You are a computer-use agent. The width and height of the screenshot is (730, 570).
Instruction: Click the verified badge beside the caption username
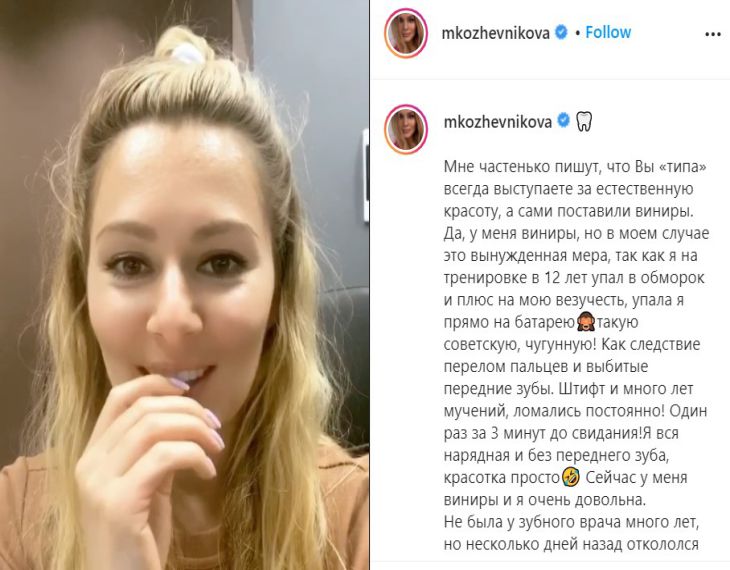[564, 121]
